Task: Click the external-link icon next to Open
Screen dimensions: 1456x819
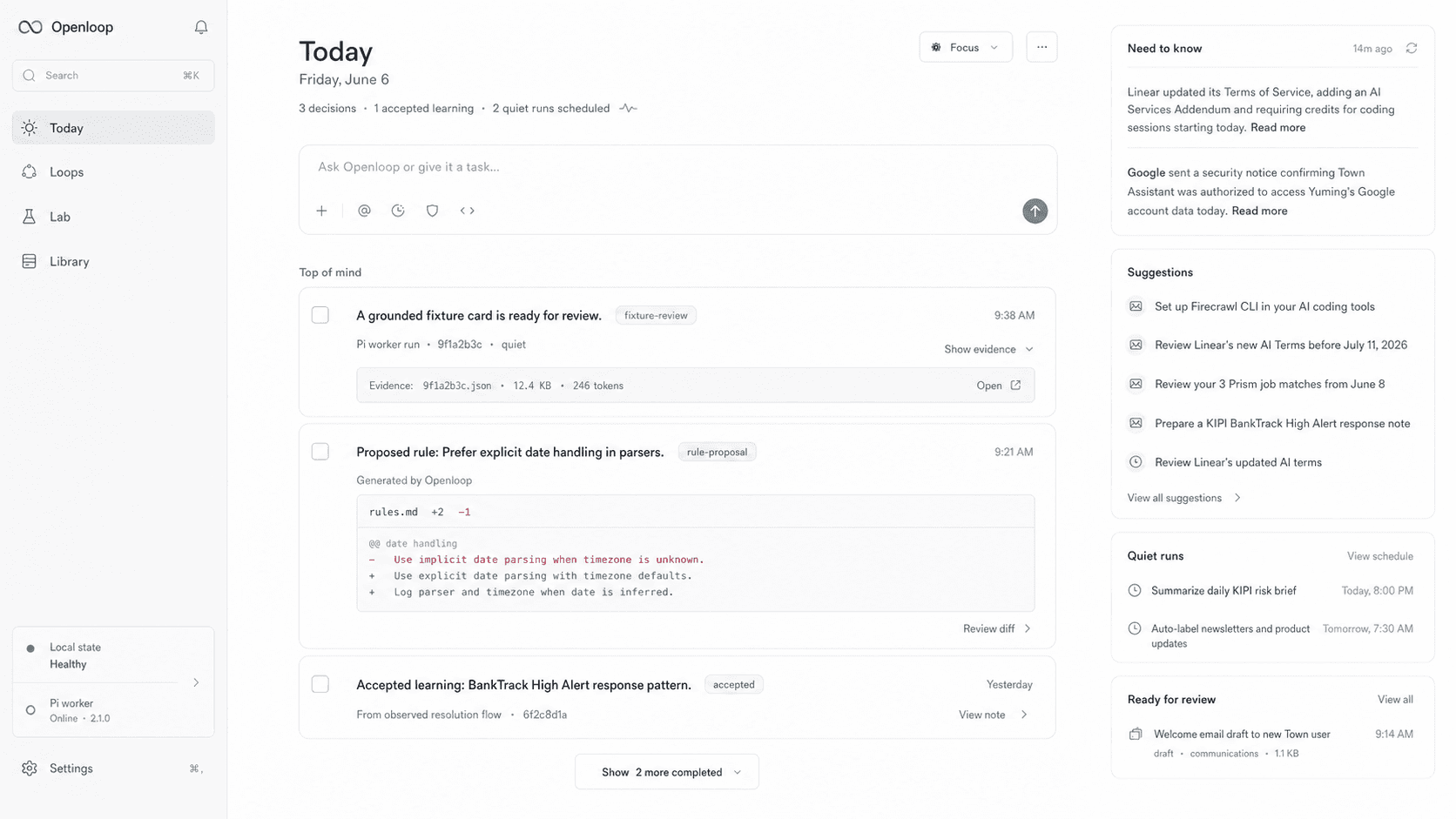Action: [x=1015, y=386]
